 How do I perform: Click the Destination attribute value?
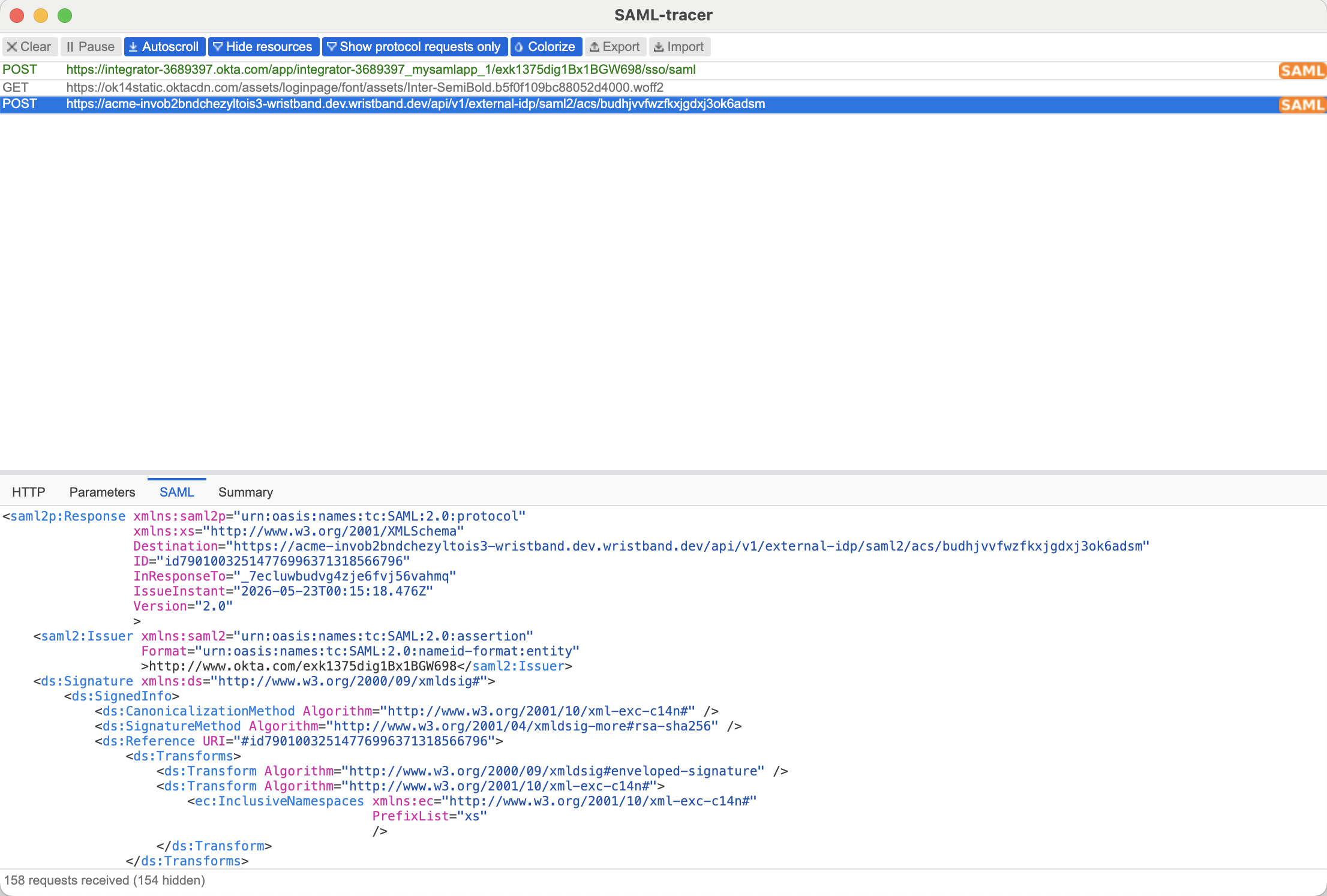(687, 546)
